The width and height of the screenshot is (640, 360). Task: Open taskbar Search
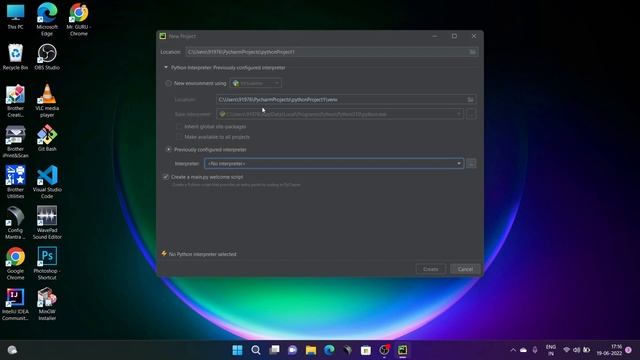pyautogui.click(x=256, y=350)
